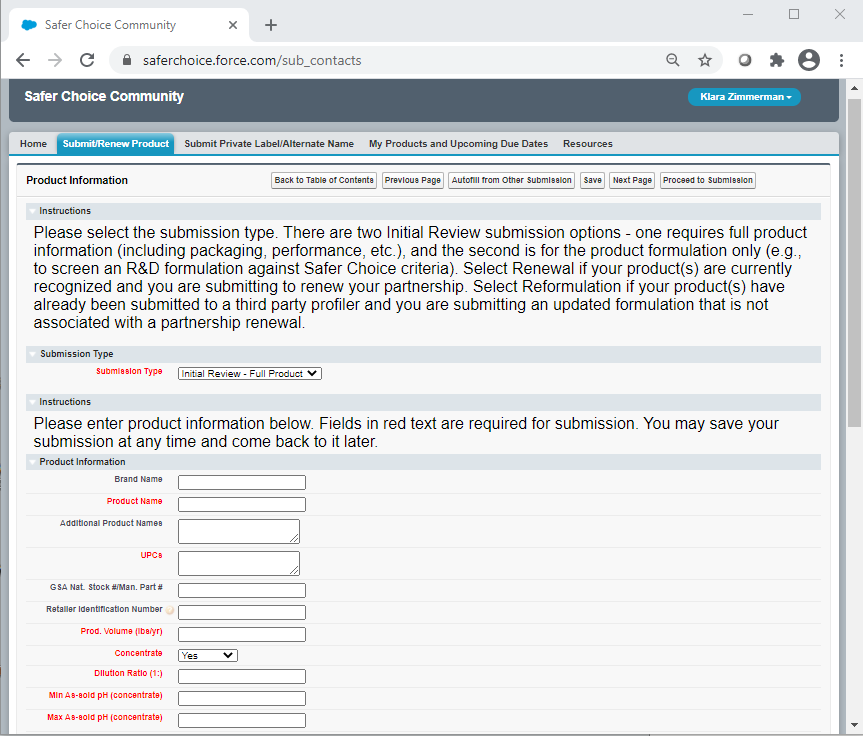Open the Chrome profile avatar icon
Screen dimensions: 863x736
[x=809, y=60]
